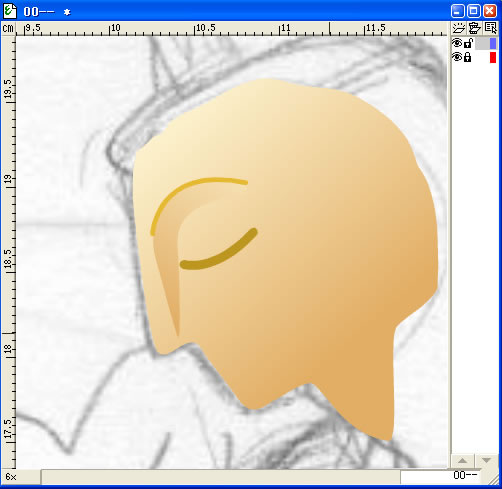Screen dimensions: 502x489
Task: Open the layer options list icon
Action: 491,28
